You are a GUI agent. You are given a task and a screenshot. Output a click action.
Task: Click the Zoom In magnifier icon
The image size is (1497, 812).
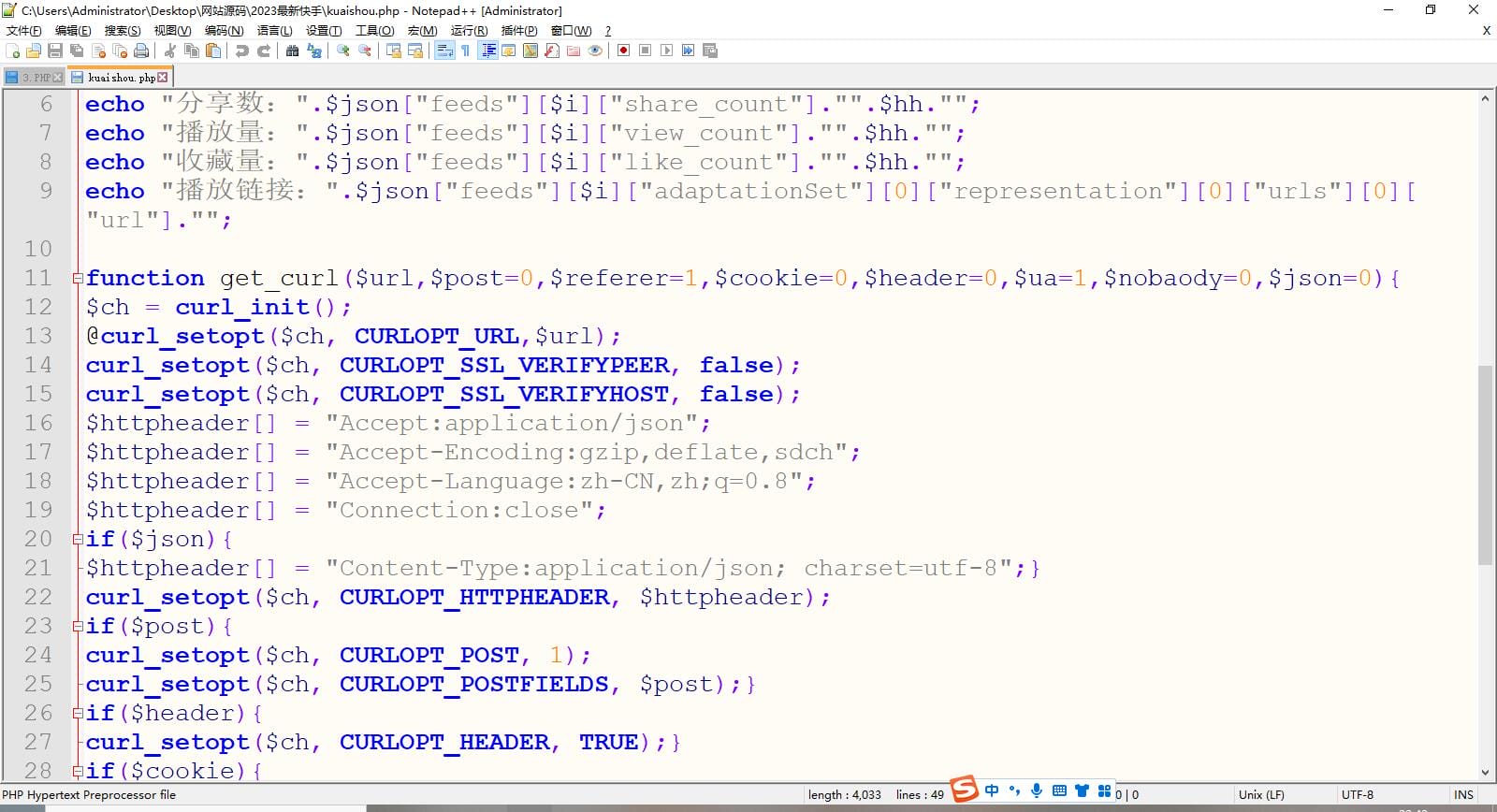coord(343,51)
